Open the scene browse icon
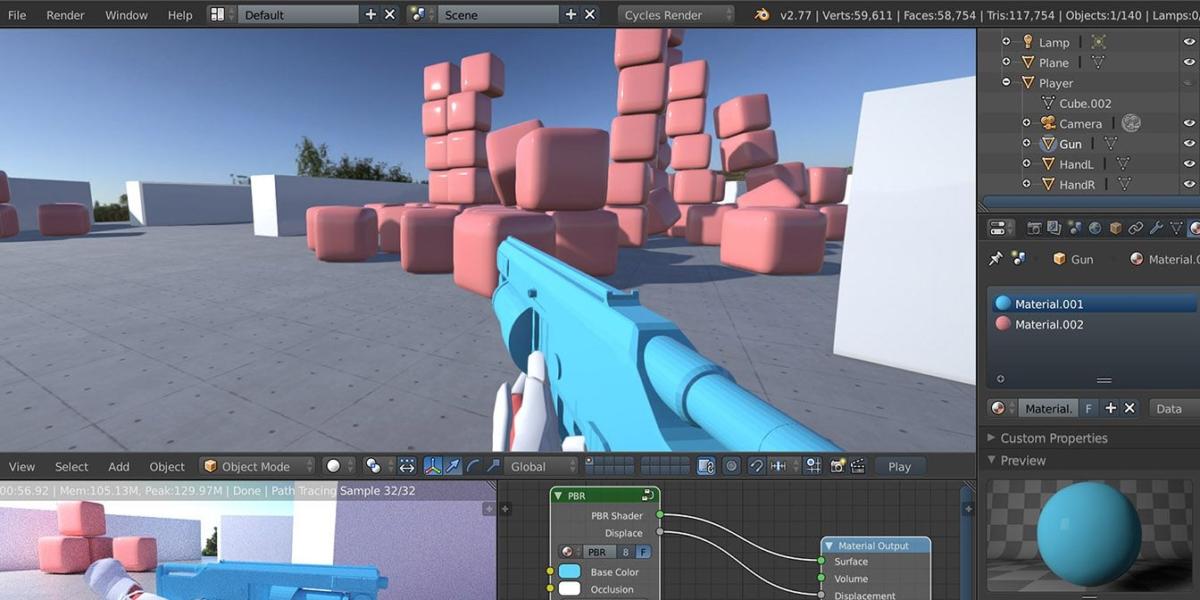The height and width of the screenshot is (600, 1200). coord(423,15)
